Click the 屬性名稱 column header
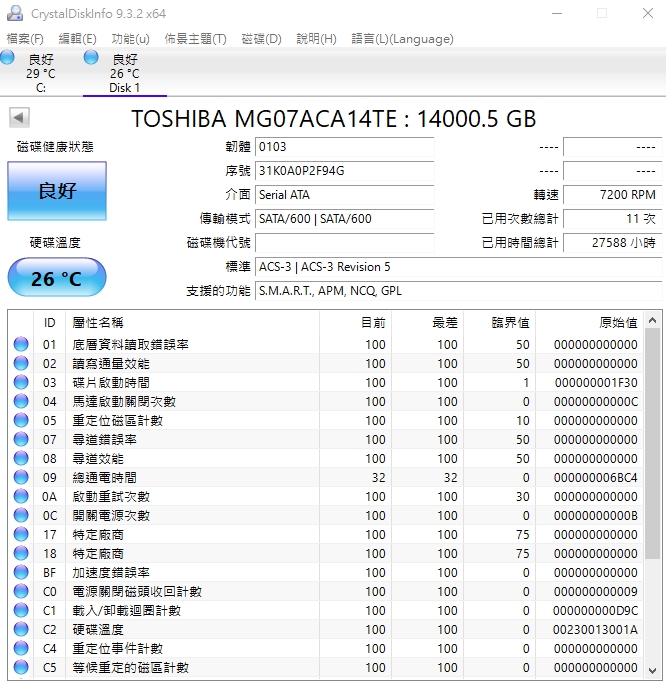 pyautogui.click(x=192, y=323)
